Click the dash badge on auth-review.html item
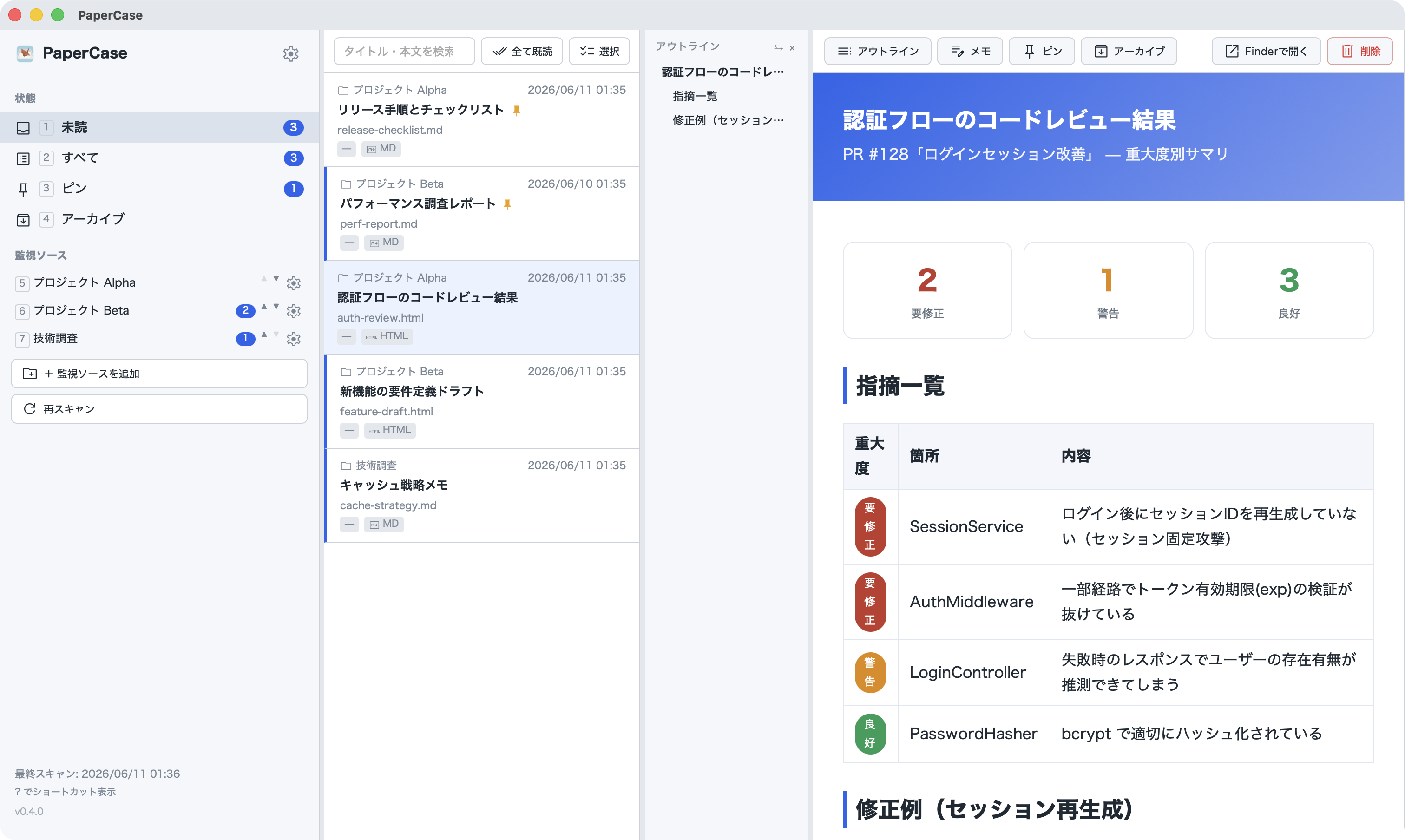Screen dimensions: 1405x840 pyautogui.click(x=347, y=336)
